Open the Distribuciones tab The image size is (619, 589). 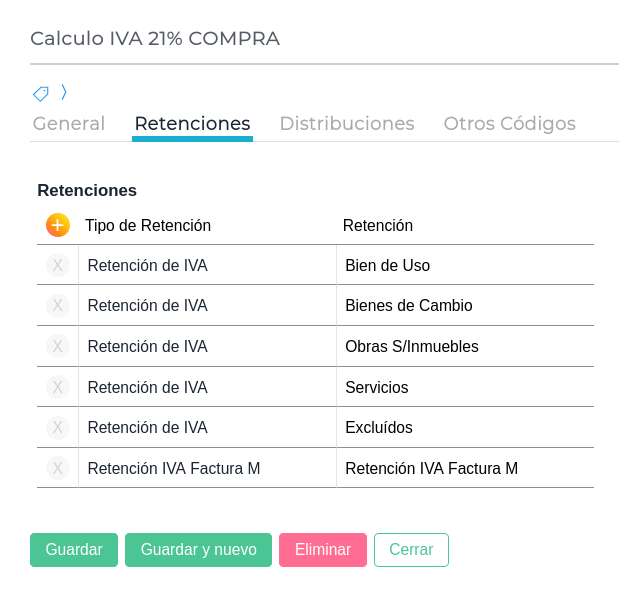346,124
